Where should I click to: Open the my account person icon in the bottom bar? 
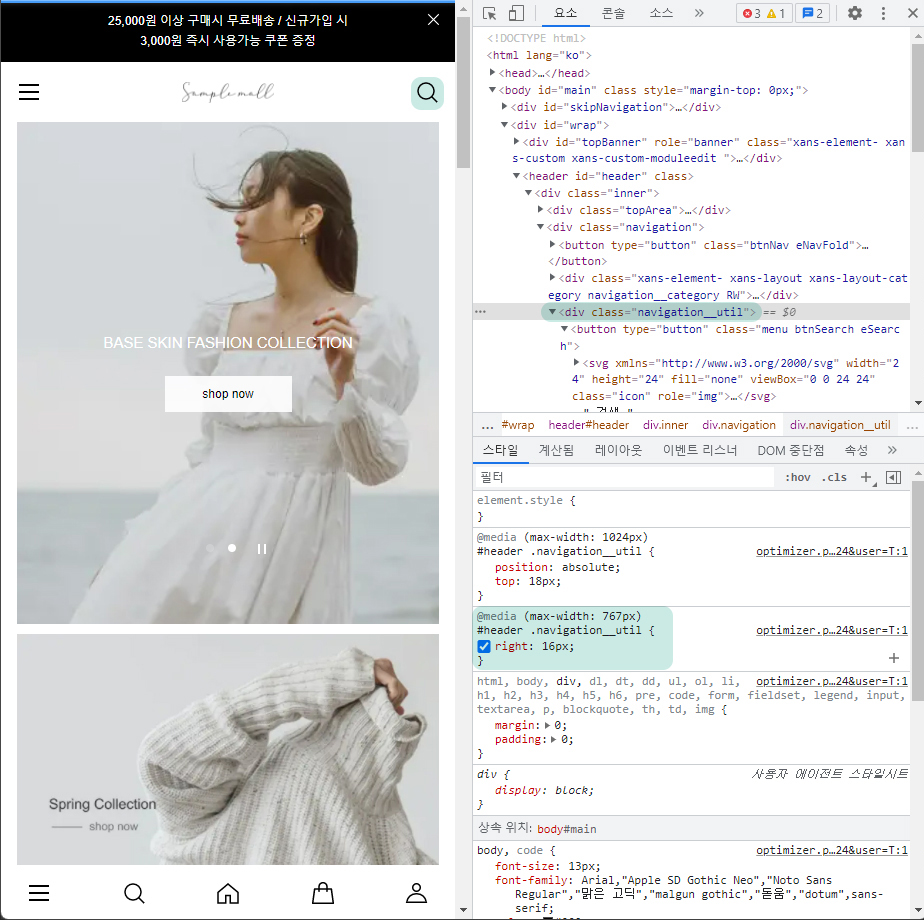tap(417, 893)
